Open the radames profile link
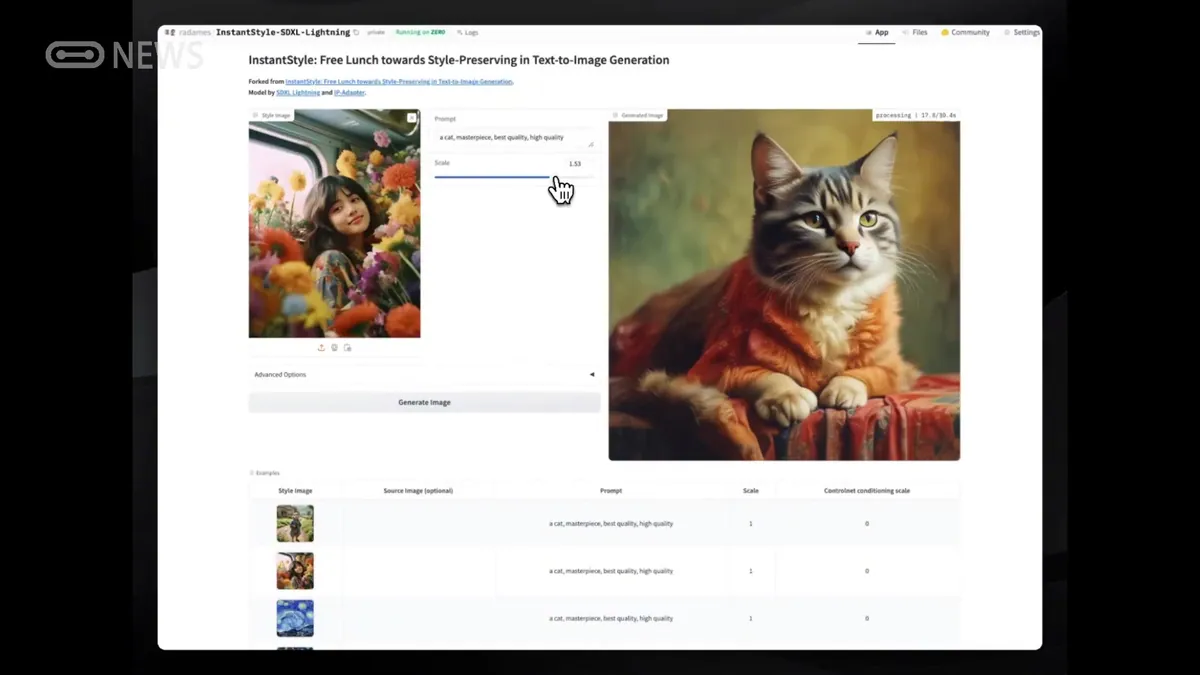This screenshot has width=1200, height=675. point(195,32)
